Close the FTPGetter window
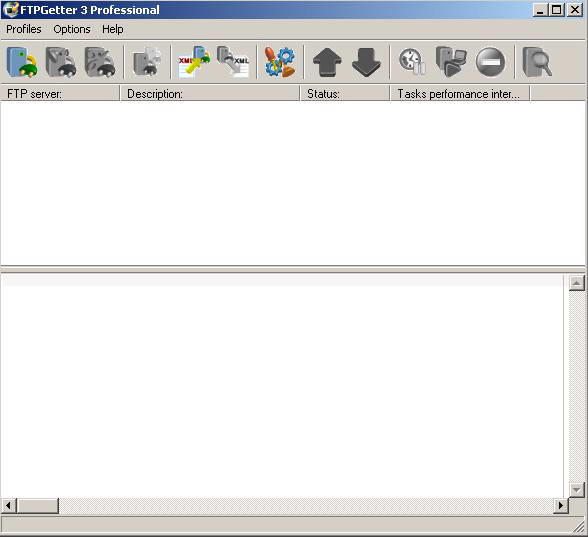This screenshot has height=537, width=588. tap(574, 10)
